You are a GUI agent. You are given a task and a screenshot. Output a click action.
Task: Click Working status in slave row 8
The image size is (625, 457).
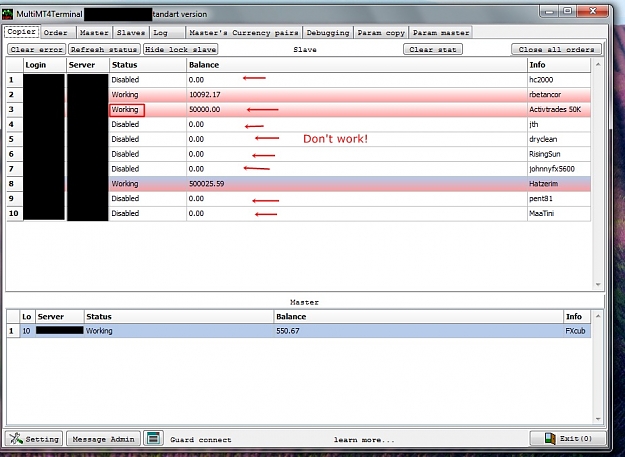click(147, 184)
